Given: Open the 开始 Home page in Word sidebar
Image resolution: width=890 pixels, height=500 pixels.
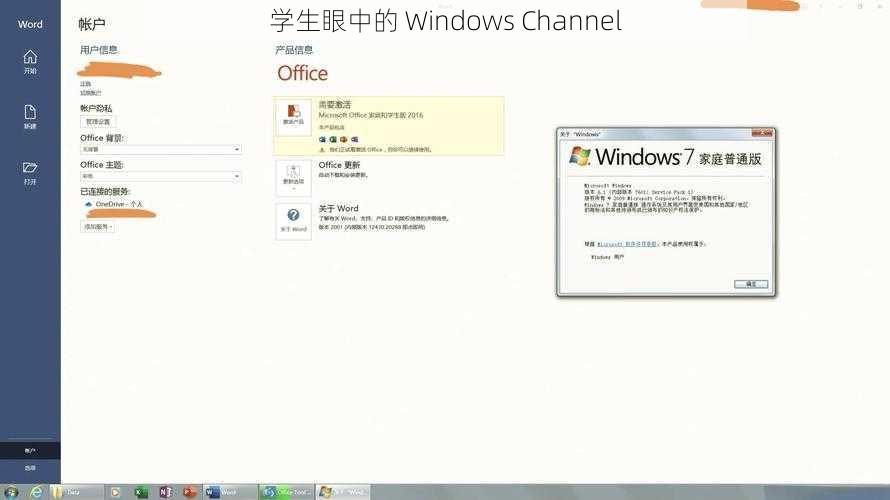Looking at the screenshot, I should [x=30, y=62].
